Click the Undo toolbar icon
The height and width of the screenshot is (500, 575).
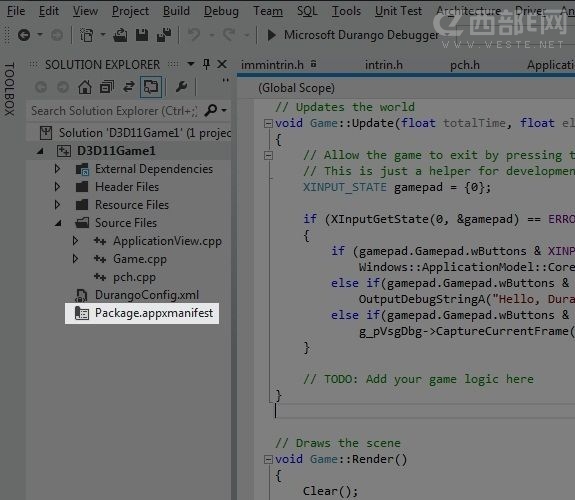[x=194, y=35]
